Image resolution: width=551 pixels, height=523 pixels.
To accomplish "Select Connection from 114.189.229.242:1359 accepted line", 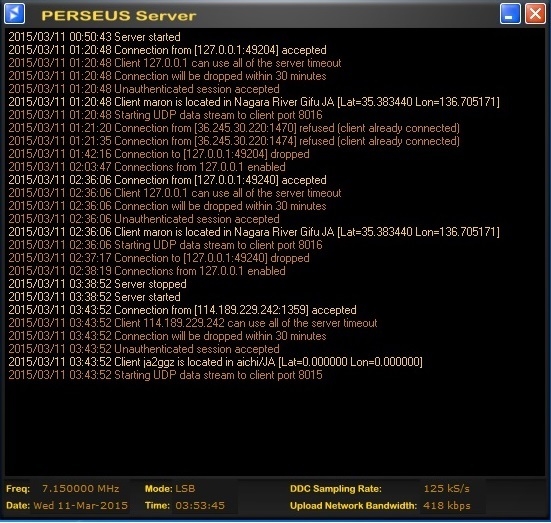I will coord(182,310).
